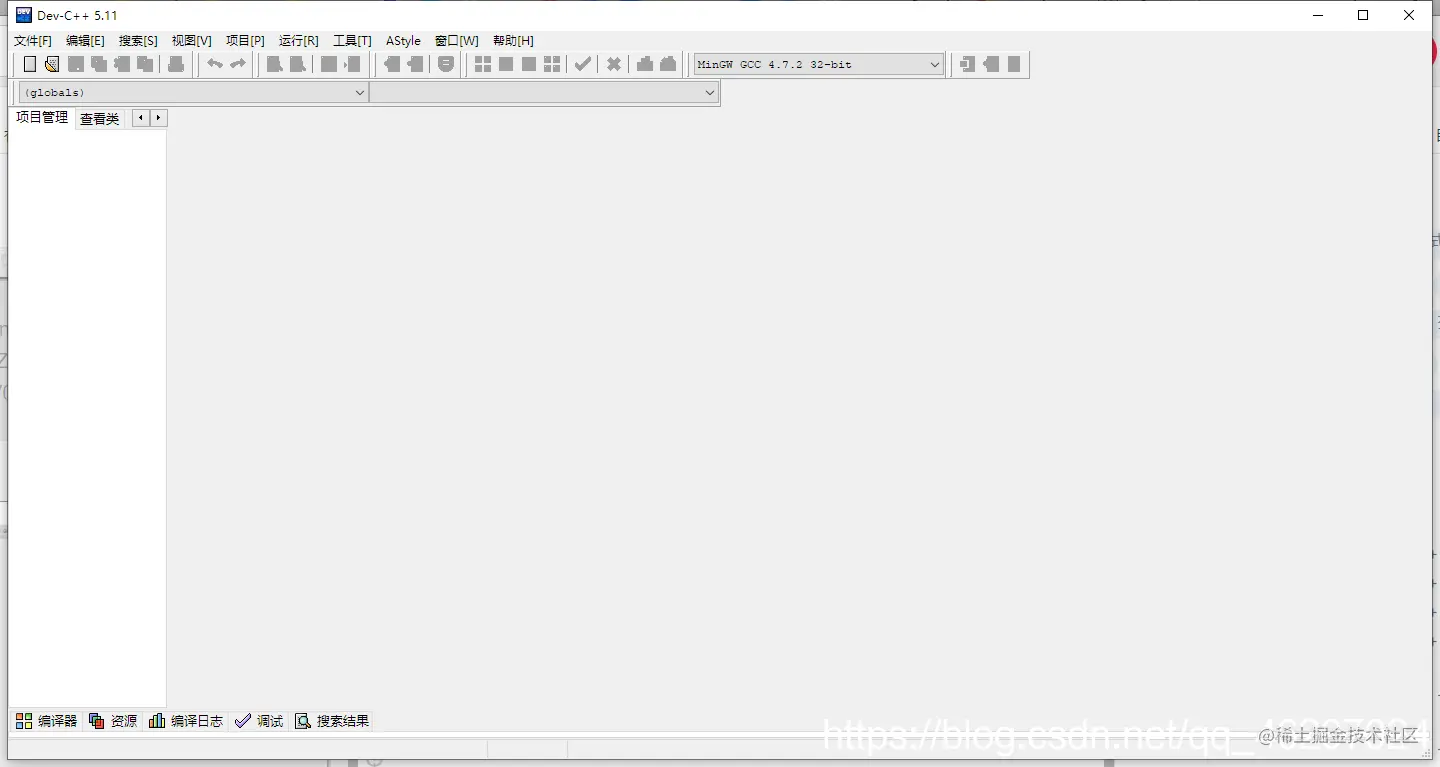The image size is (1440, 767).
Task: Open the MinGW GCC 4.7.2 32-bit compiler dropdown
Action: coord(819,64)
